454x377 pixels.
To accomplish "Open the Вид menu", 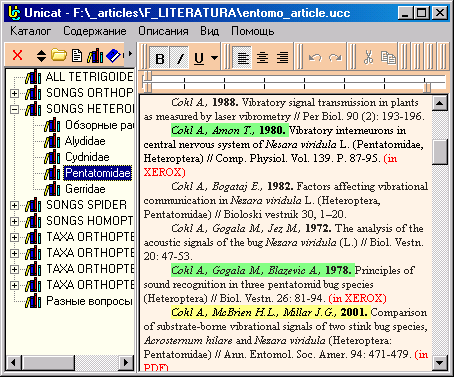I will point(210,31).
